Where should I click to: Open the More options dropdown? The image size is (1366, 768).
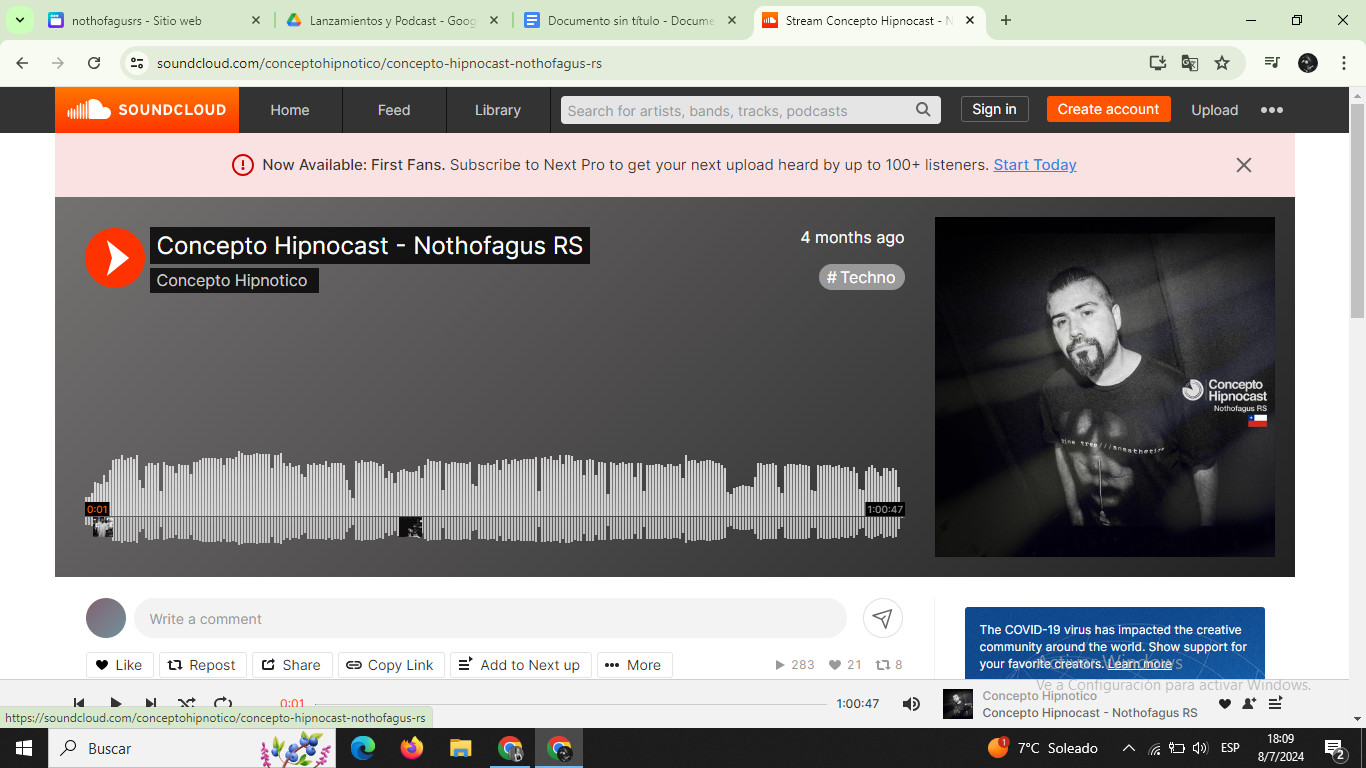[x=634, y=665]
